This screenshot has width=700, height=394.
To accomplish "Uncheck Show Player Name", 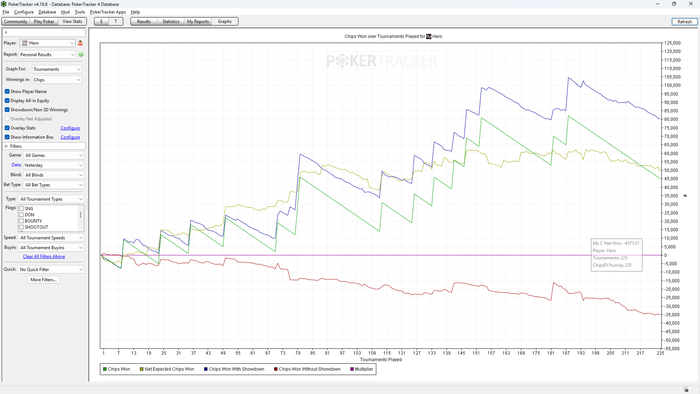I will [7, 91].
